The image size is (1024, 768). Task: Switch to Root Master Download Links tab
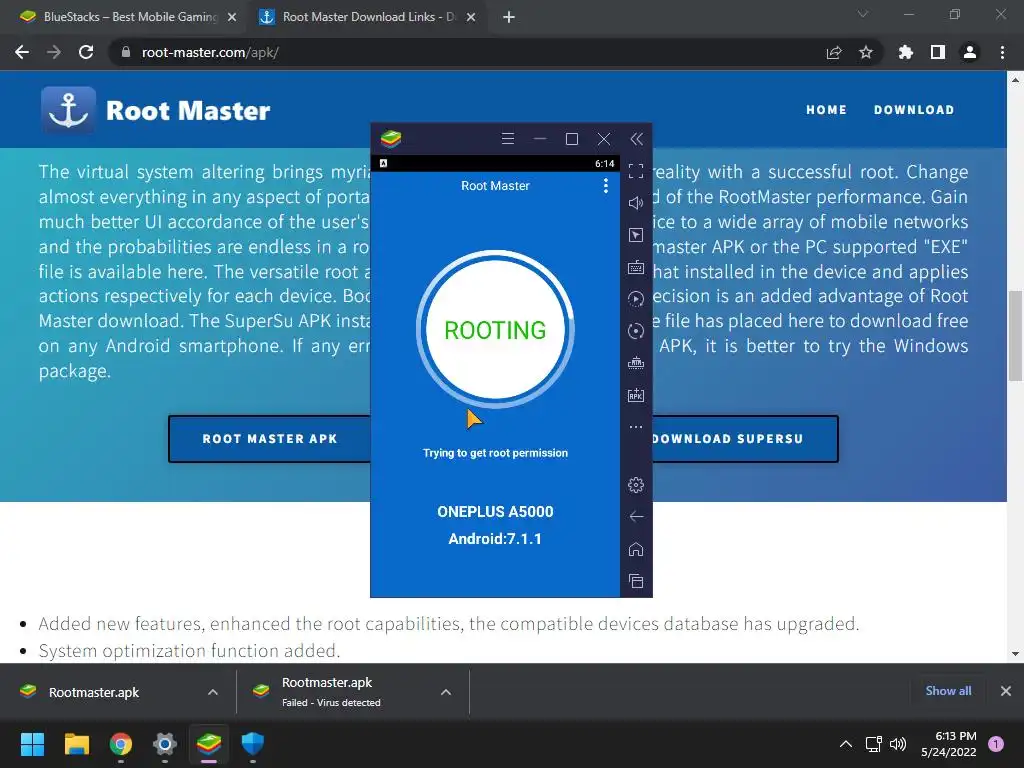tap(369, 17)
